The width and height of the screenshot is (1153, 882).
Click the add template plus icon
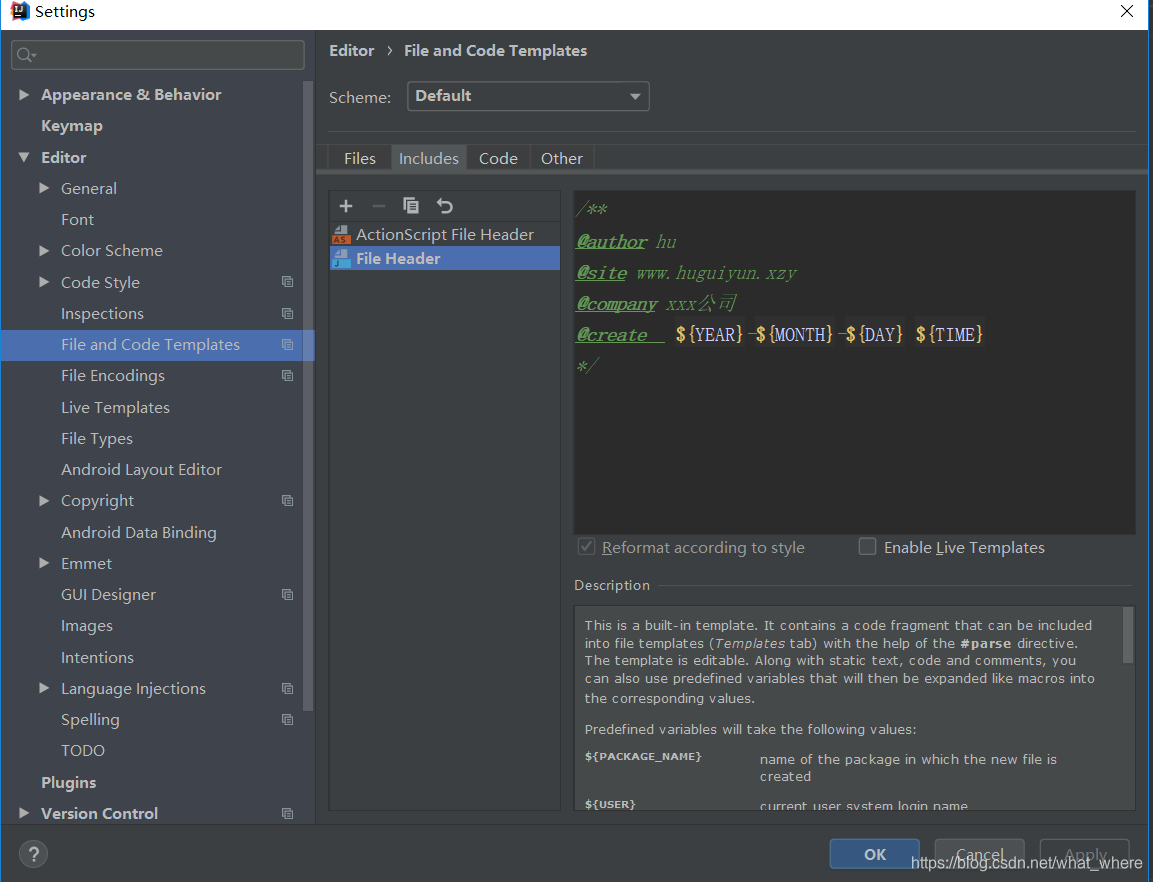point(346,206)
